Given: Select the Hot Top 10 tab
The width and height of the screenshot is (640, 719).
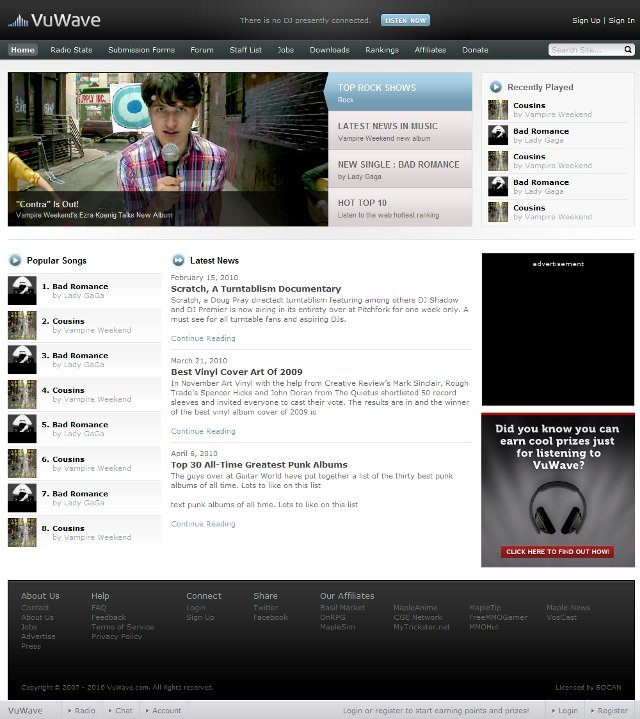Looking at the screenshot, I should tap(400, 207).
